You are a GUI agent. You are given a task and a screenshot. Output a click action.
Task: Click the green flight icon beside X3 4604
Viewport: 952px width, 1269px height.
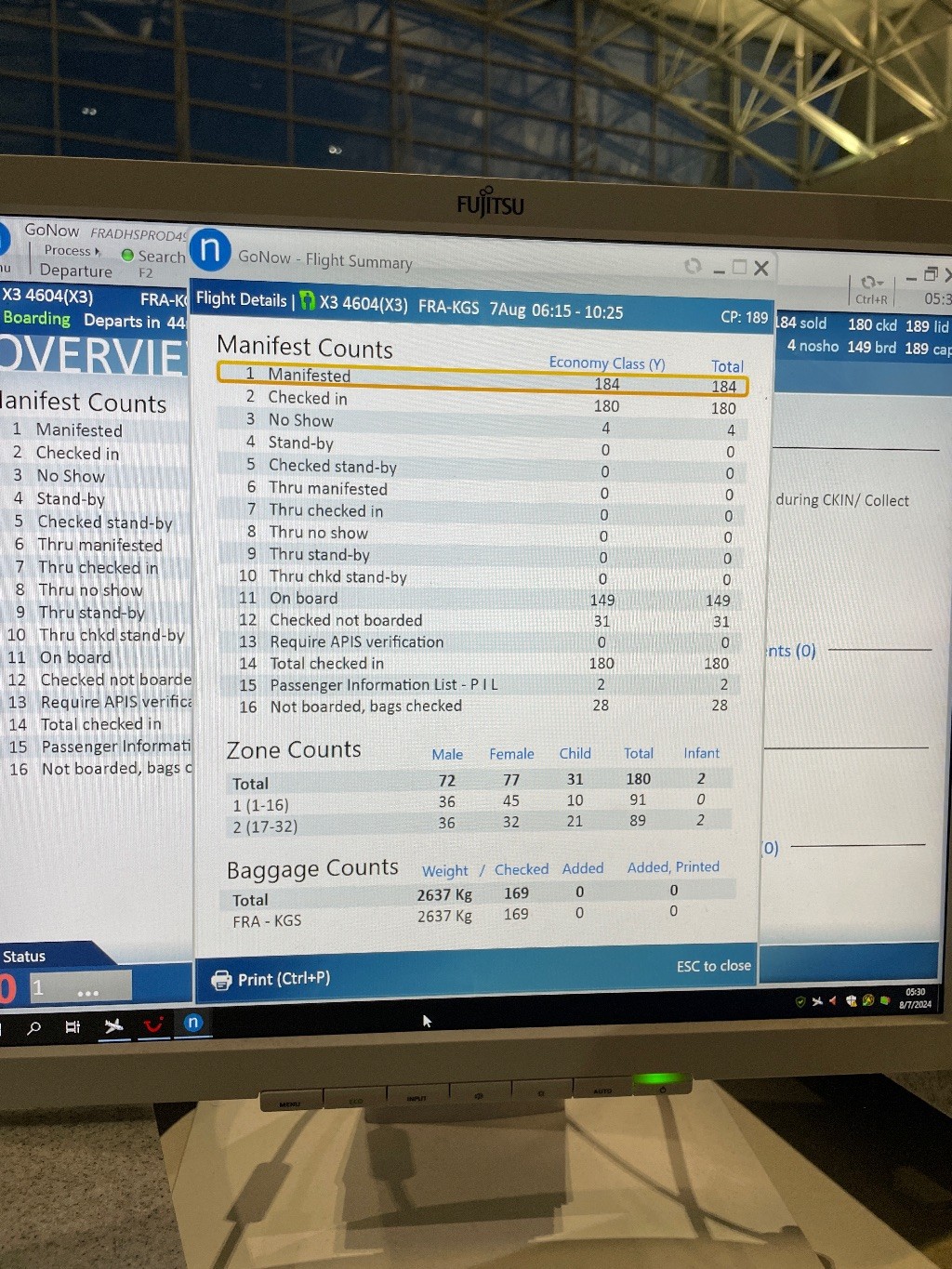[308, 301]
